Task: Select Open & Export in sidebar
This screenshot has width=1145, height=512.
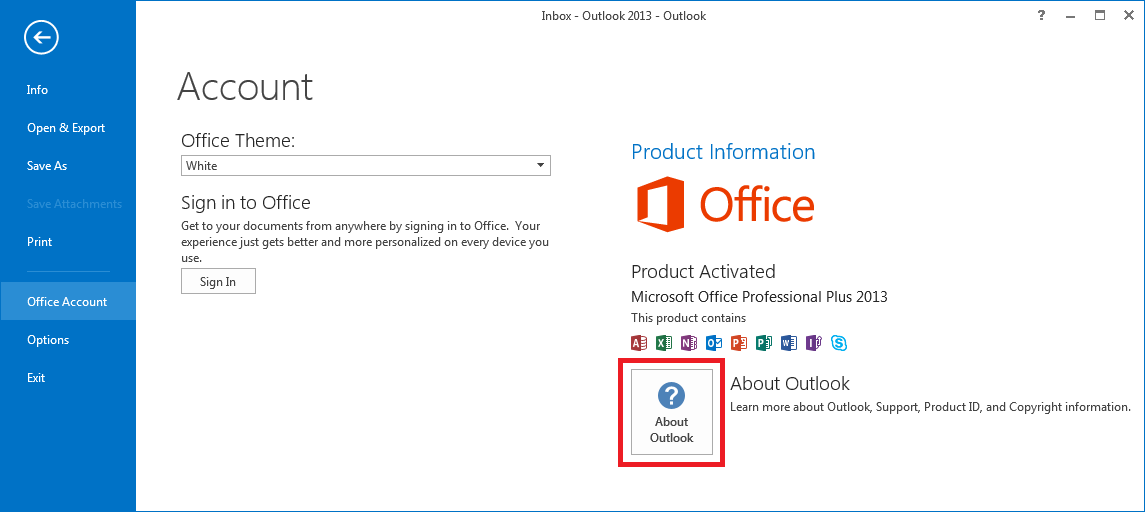Action: click(66, 128)
